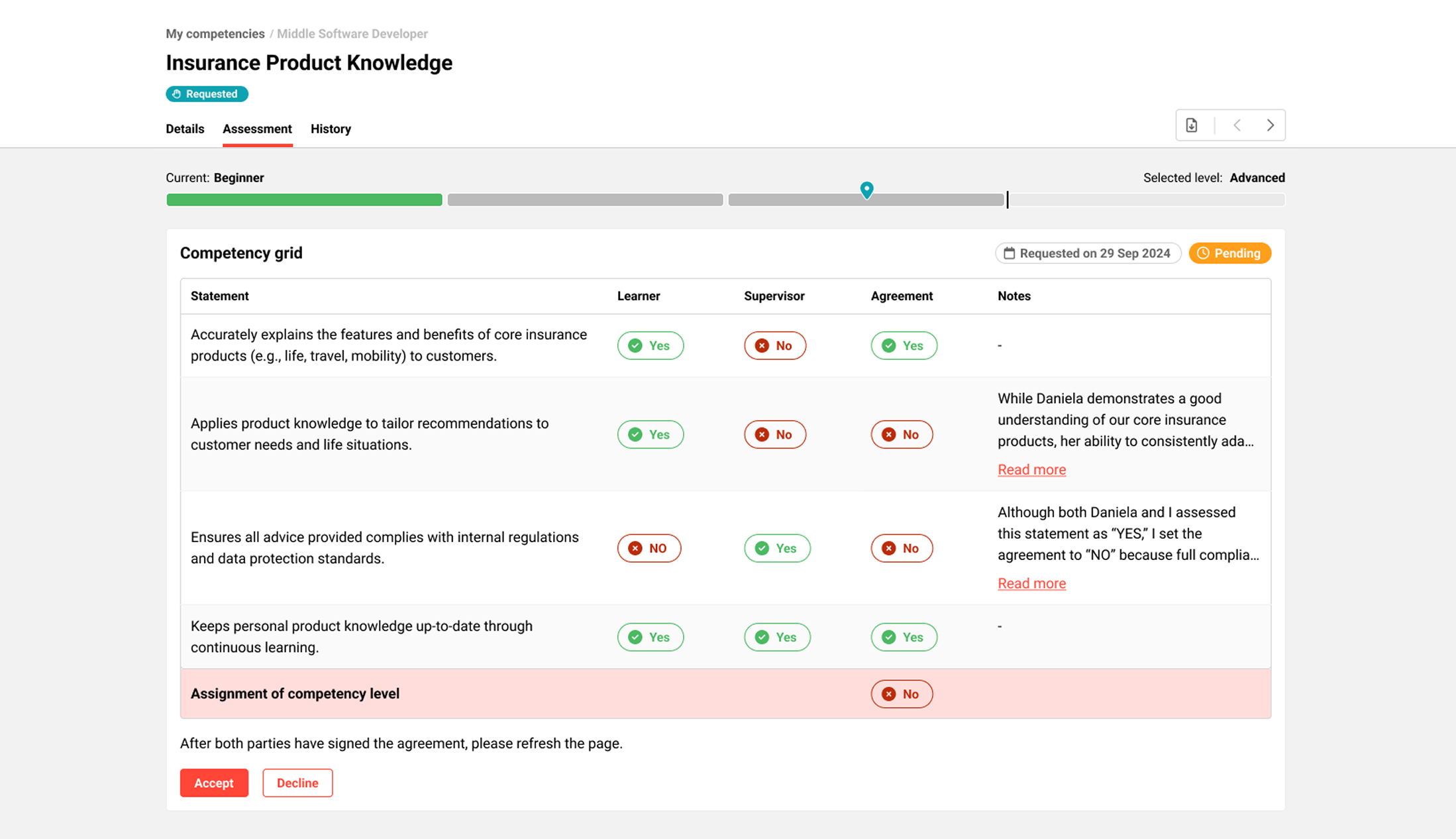Switch to the History tab

pos(331,129)
